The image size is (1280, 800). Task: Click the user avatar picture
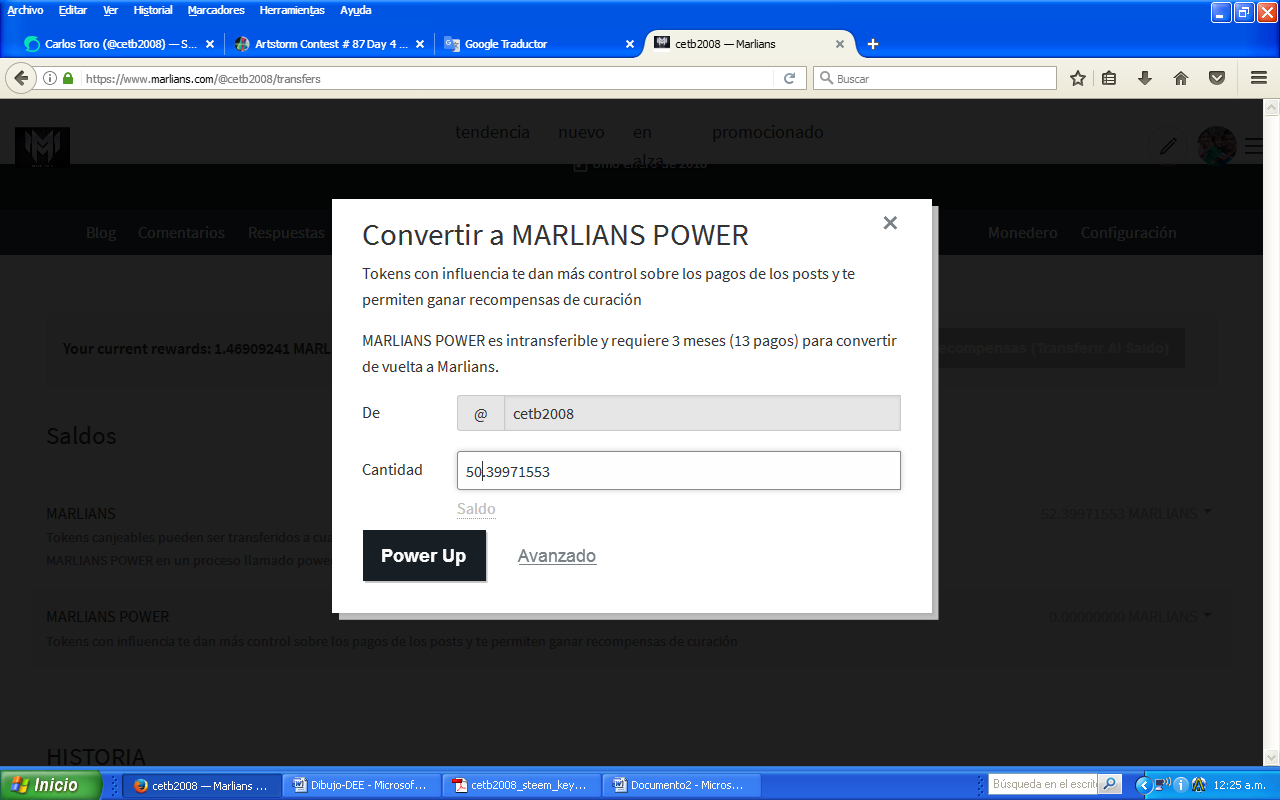pyautogui.click(x=1217, y=146)
